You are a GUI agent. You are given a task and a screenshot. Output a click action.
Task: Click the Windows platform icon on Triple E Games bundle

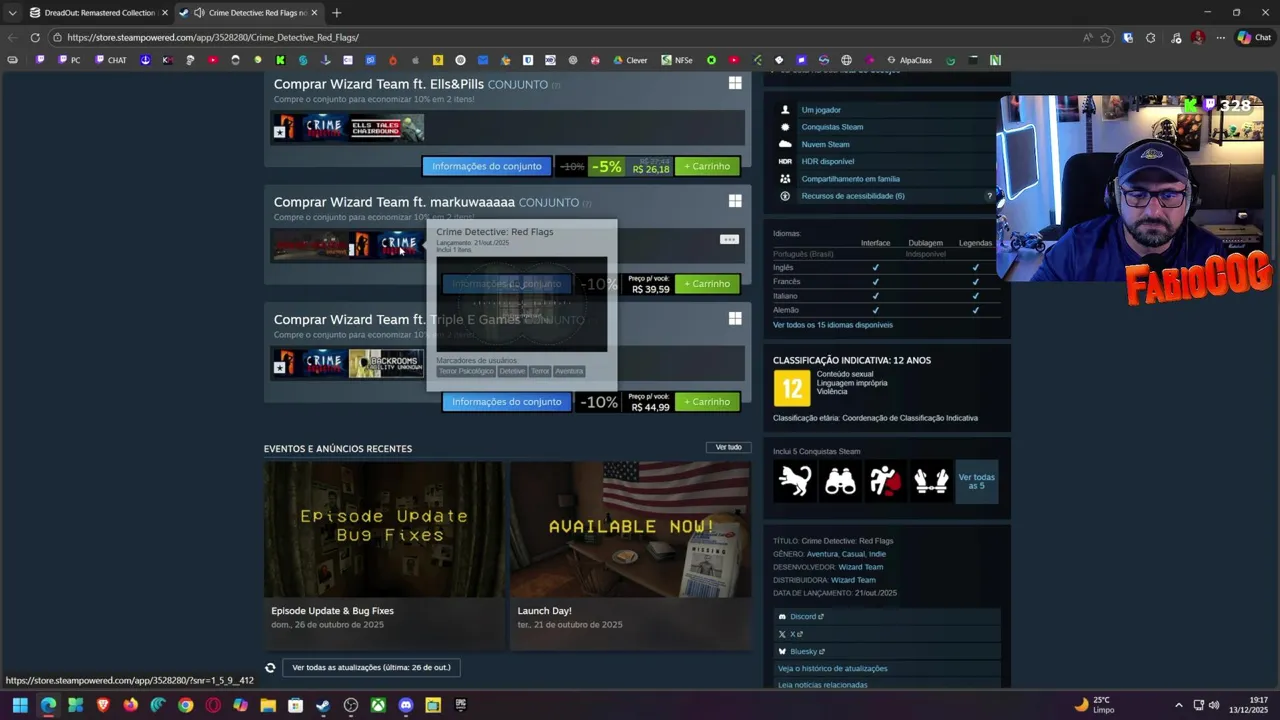pyautogui.click(x=735, y=319)
